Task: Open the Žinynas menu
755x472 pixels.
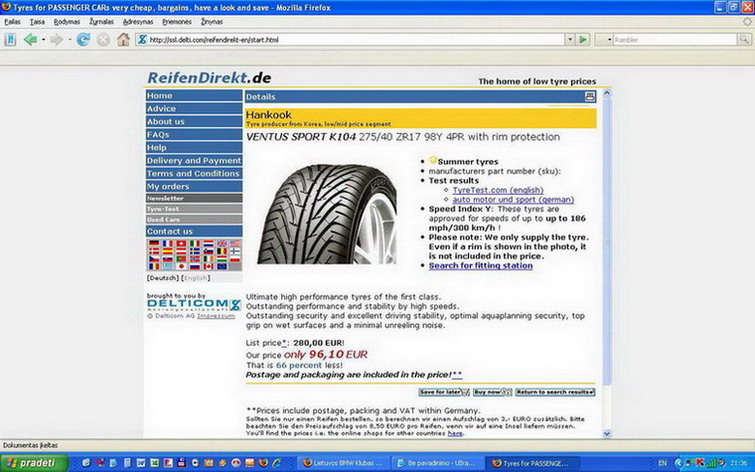Action: pos(212,22)
